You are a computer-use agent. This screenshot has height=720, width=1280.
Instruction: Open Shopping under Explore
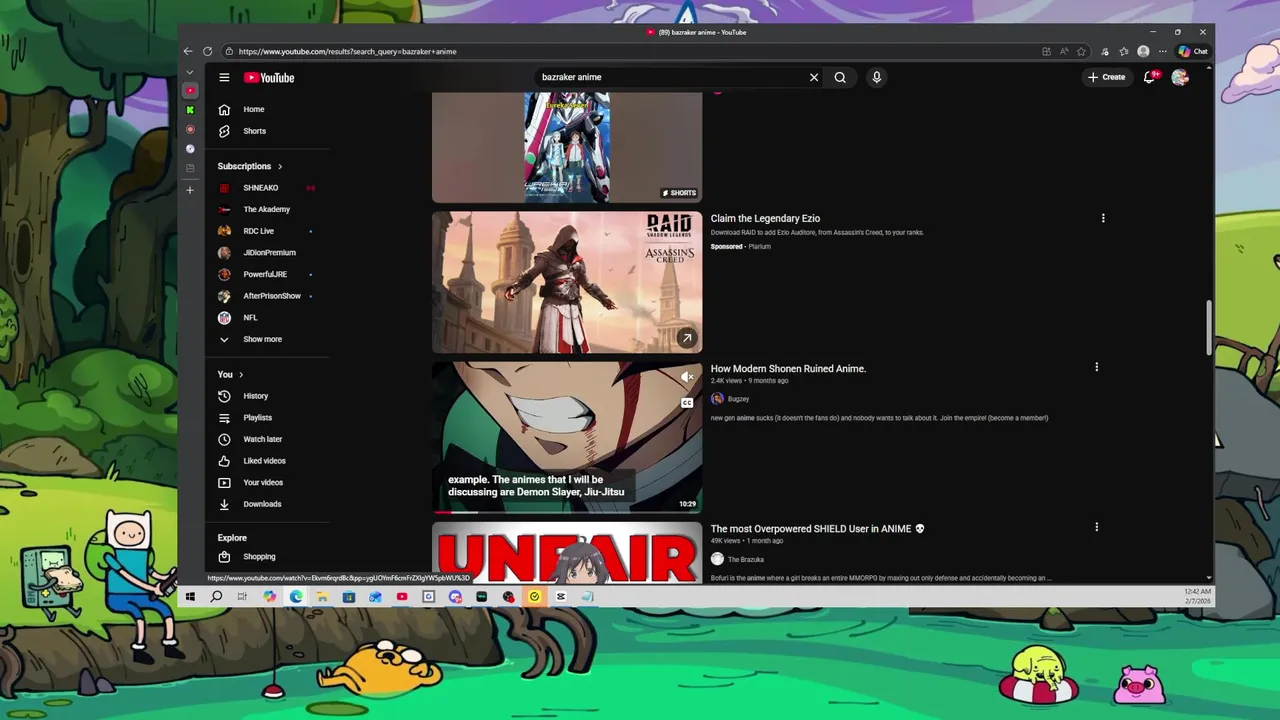[x=268, y=557]
